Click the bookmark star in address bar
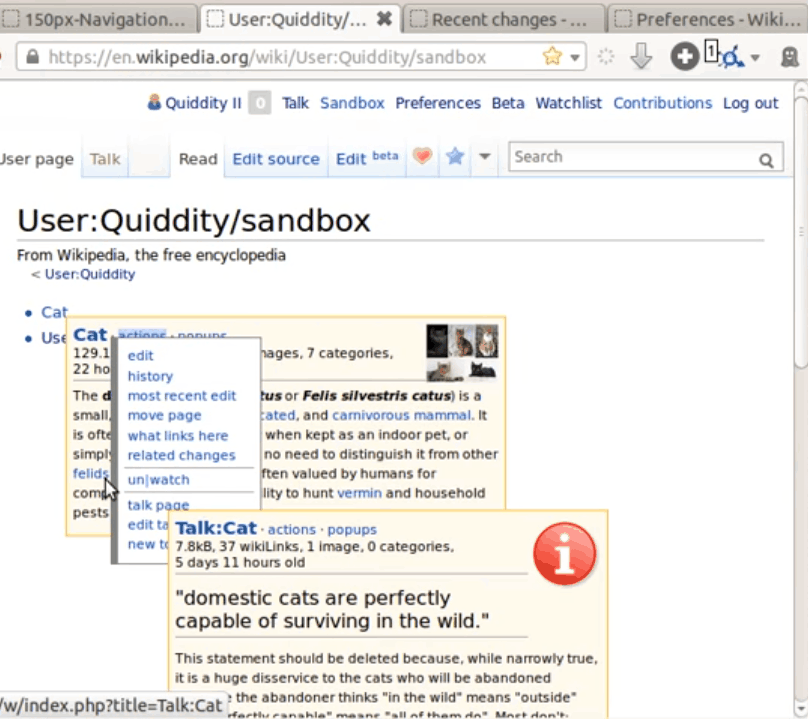 [x=552, y=57]
